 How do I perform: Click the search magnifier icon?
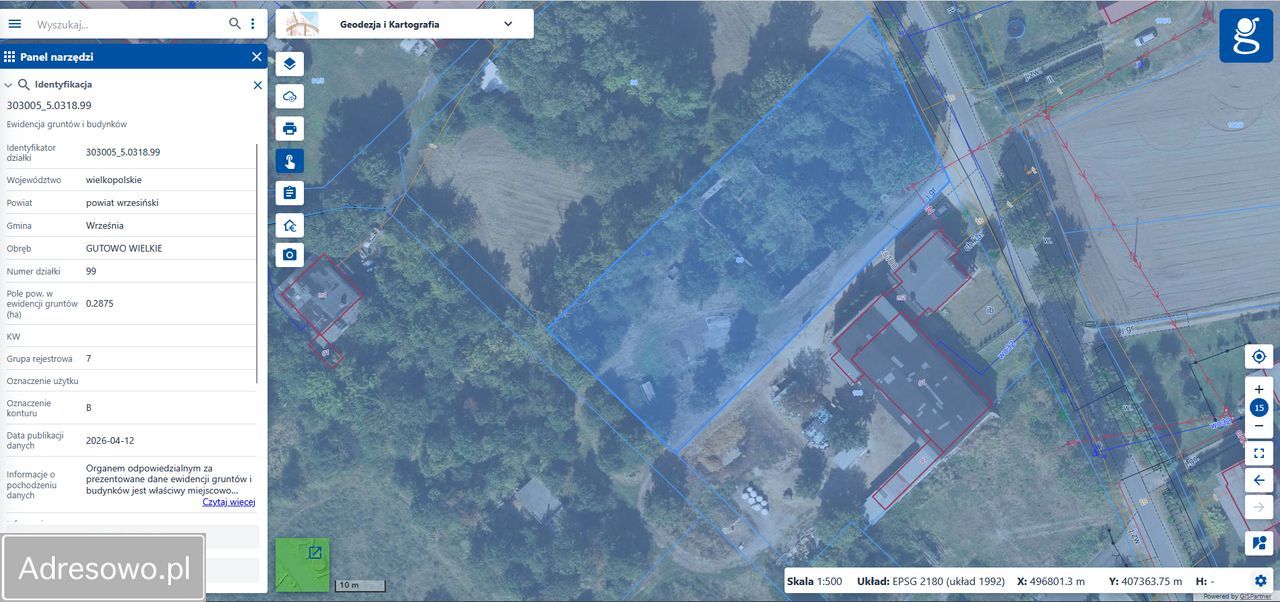coord(235,23)
